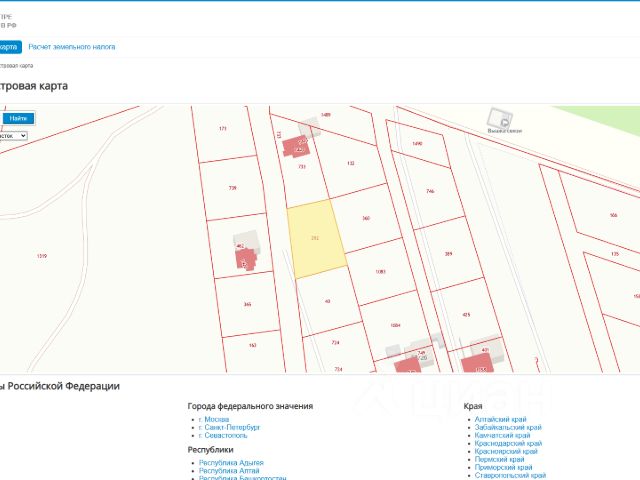Select parcel 1489 on the map

click(326, 115)
